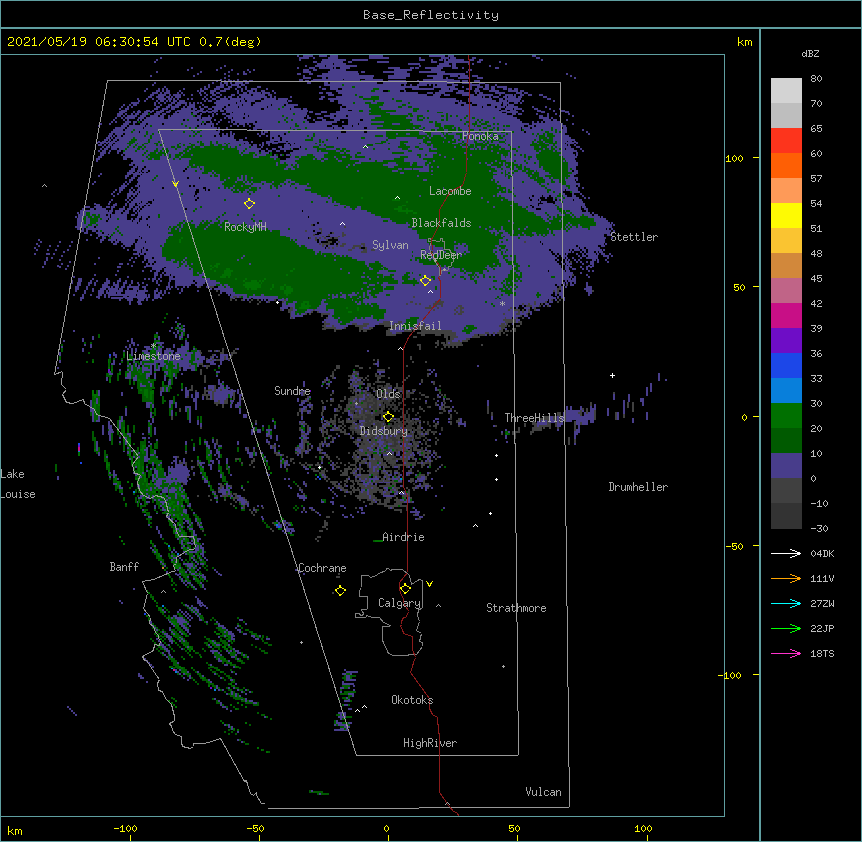Select the yellow diamond marker below Cochrane
The height and width of the screenshot is (842, 862).
click(x=340, y=590)
